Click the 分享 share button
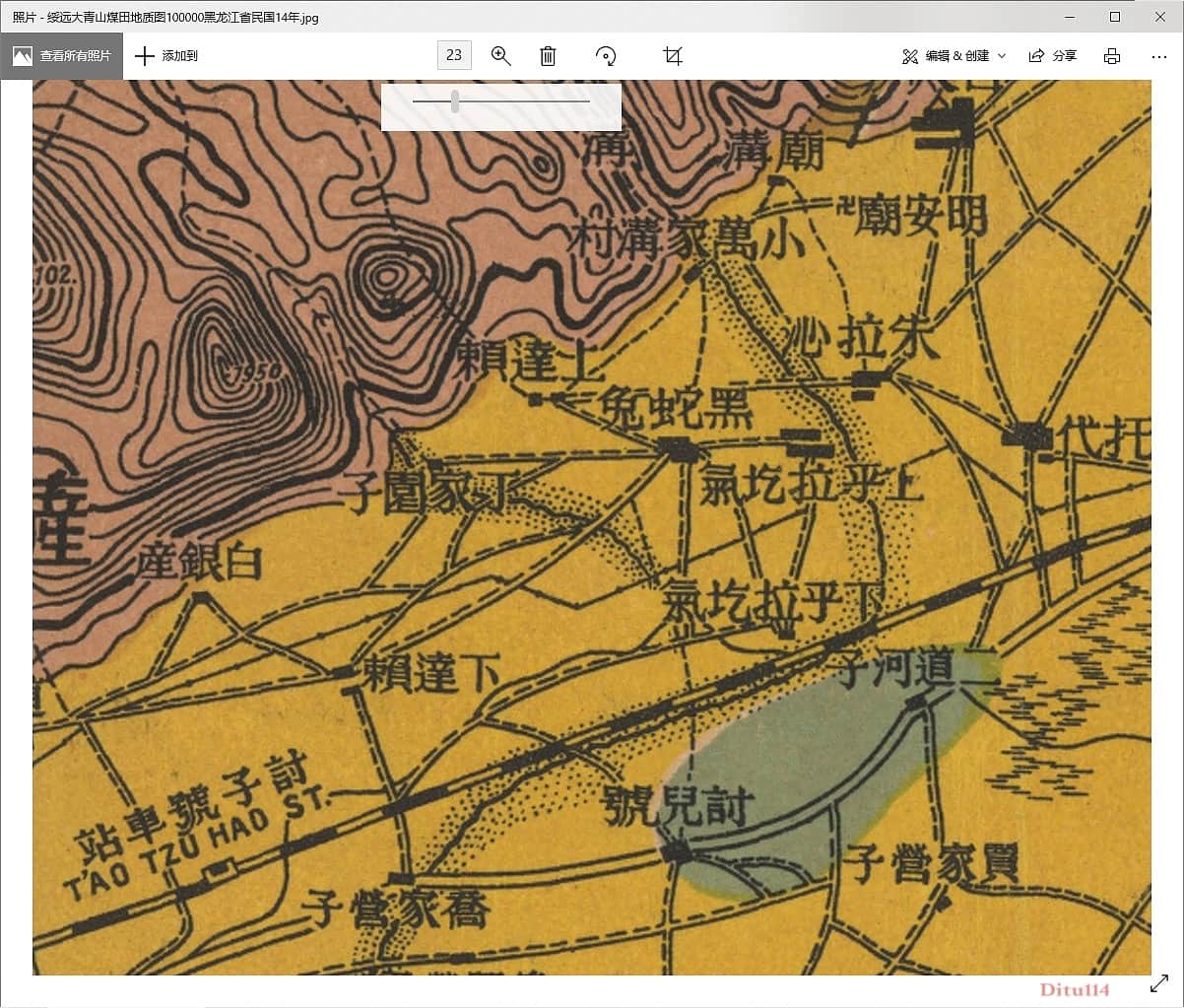This screenshot has width=1184, height=1008. pos(1053,56)
